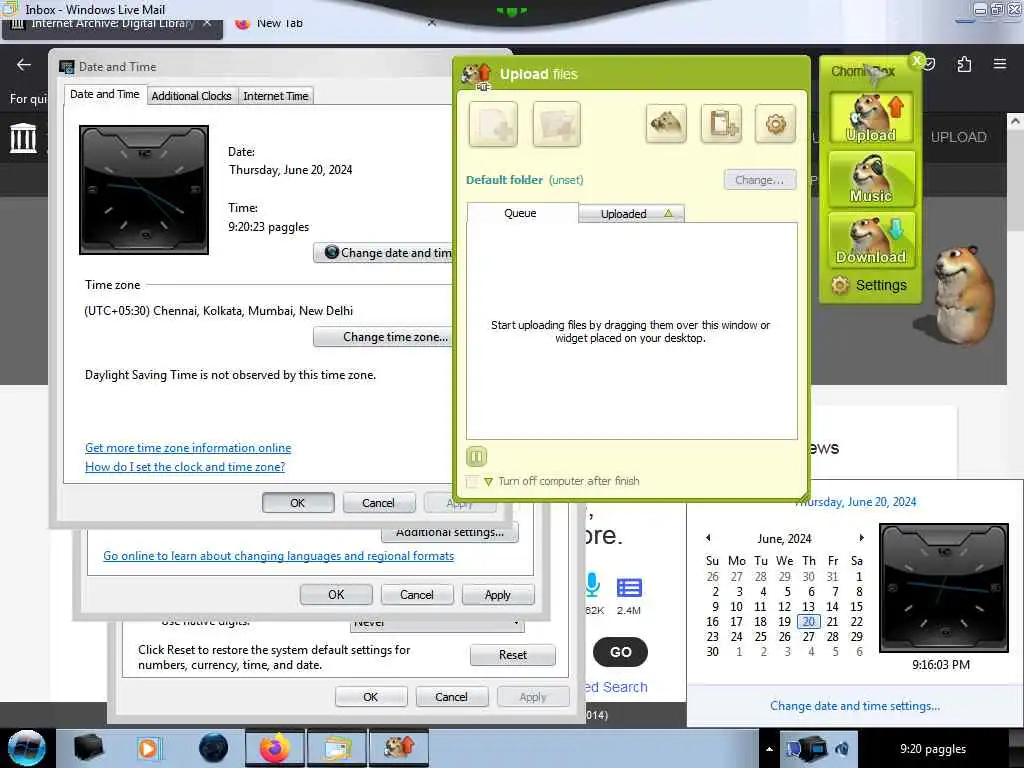The image size is (1024, 768).
Task: Click Apply in the regional formats dialog
Action: tap(498, 595)
